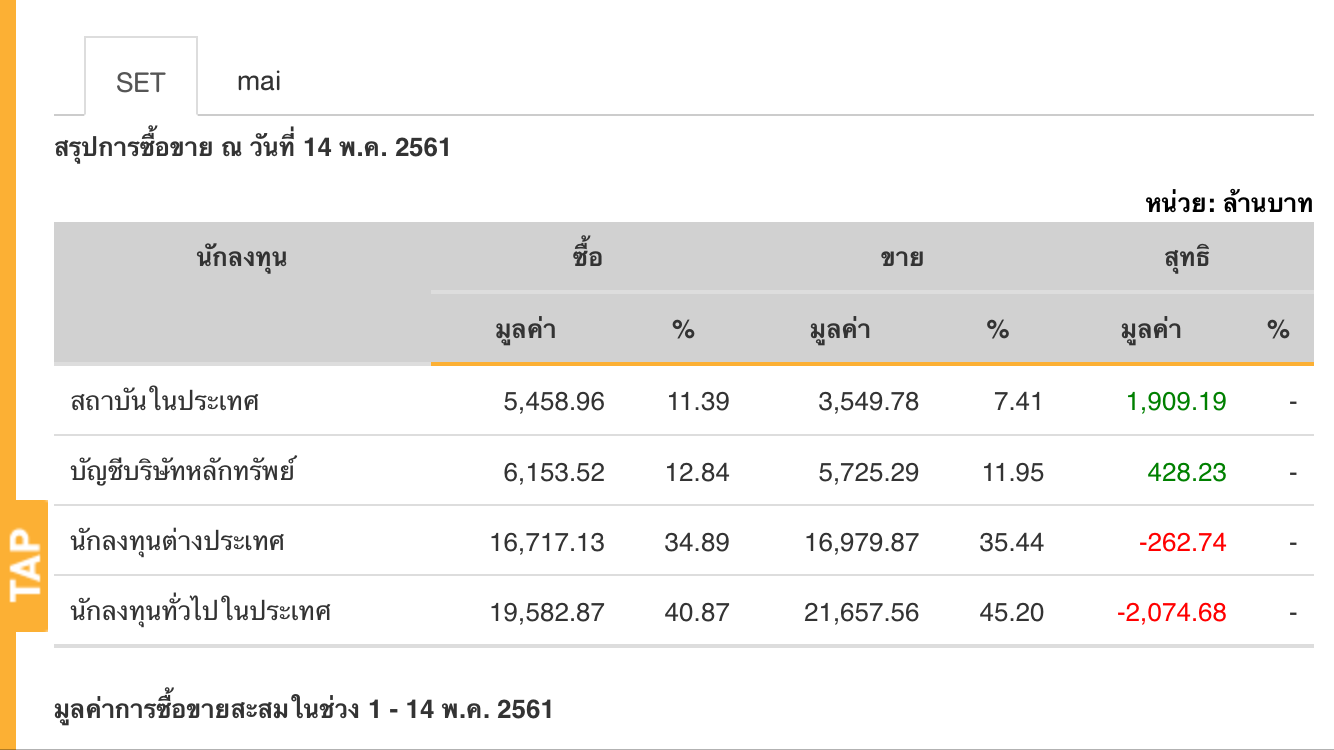Select the นักลงทุนต่างประเทศ row label

click(x=178, y=542)
